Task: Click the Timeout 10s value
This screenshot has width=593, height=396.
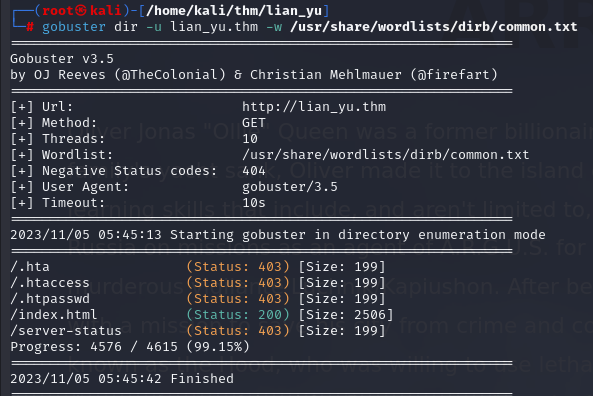Action: 254,203
